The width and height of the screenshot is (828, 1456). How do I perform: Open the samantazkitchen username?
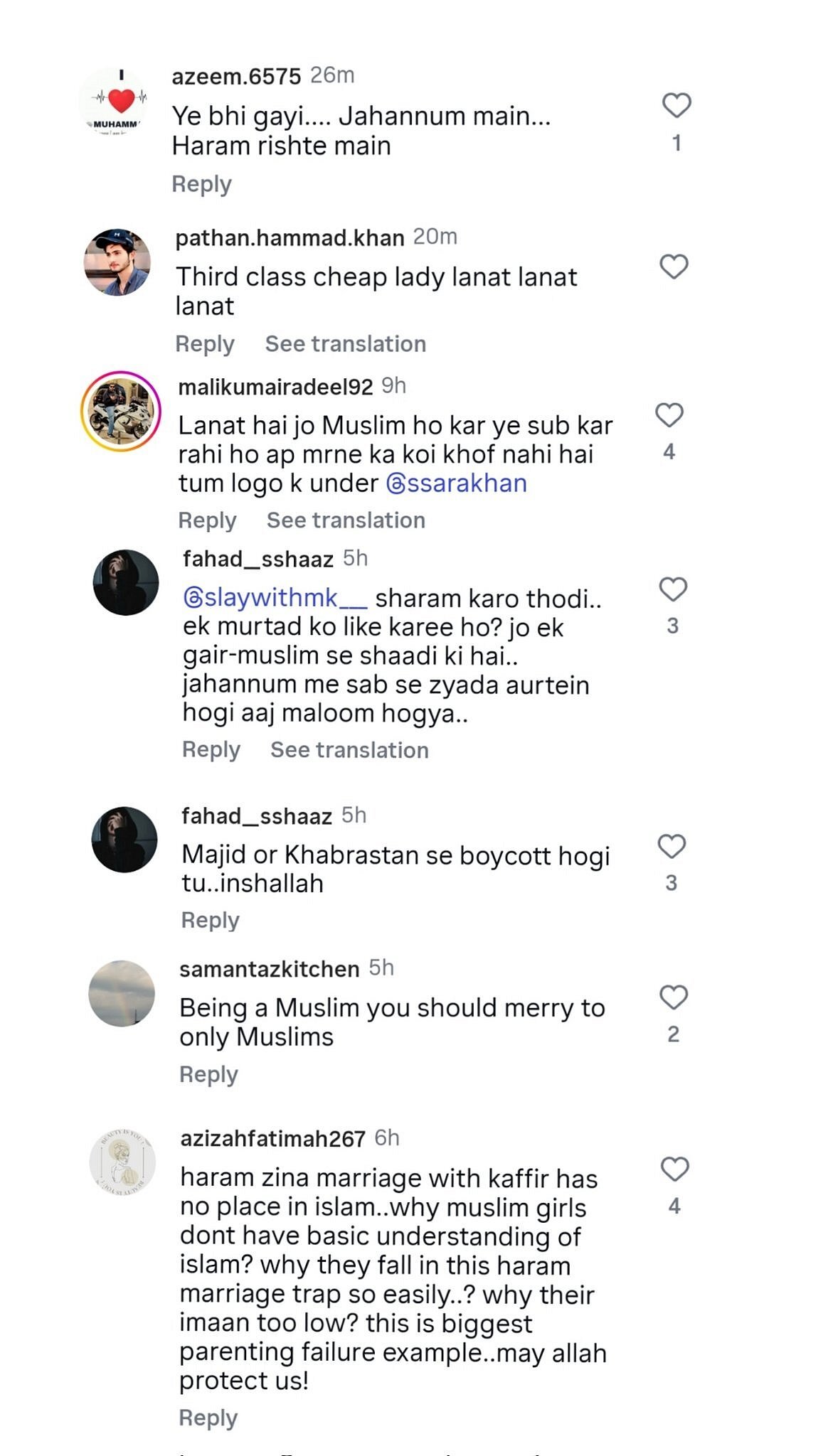point(269,969)
